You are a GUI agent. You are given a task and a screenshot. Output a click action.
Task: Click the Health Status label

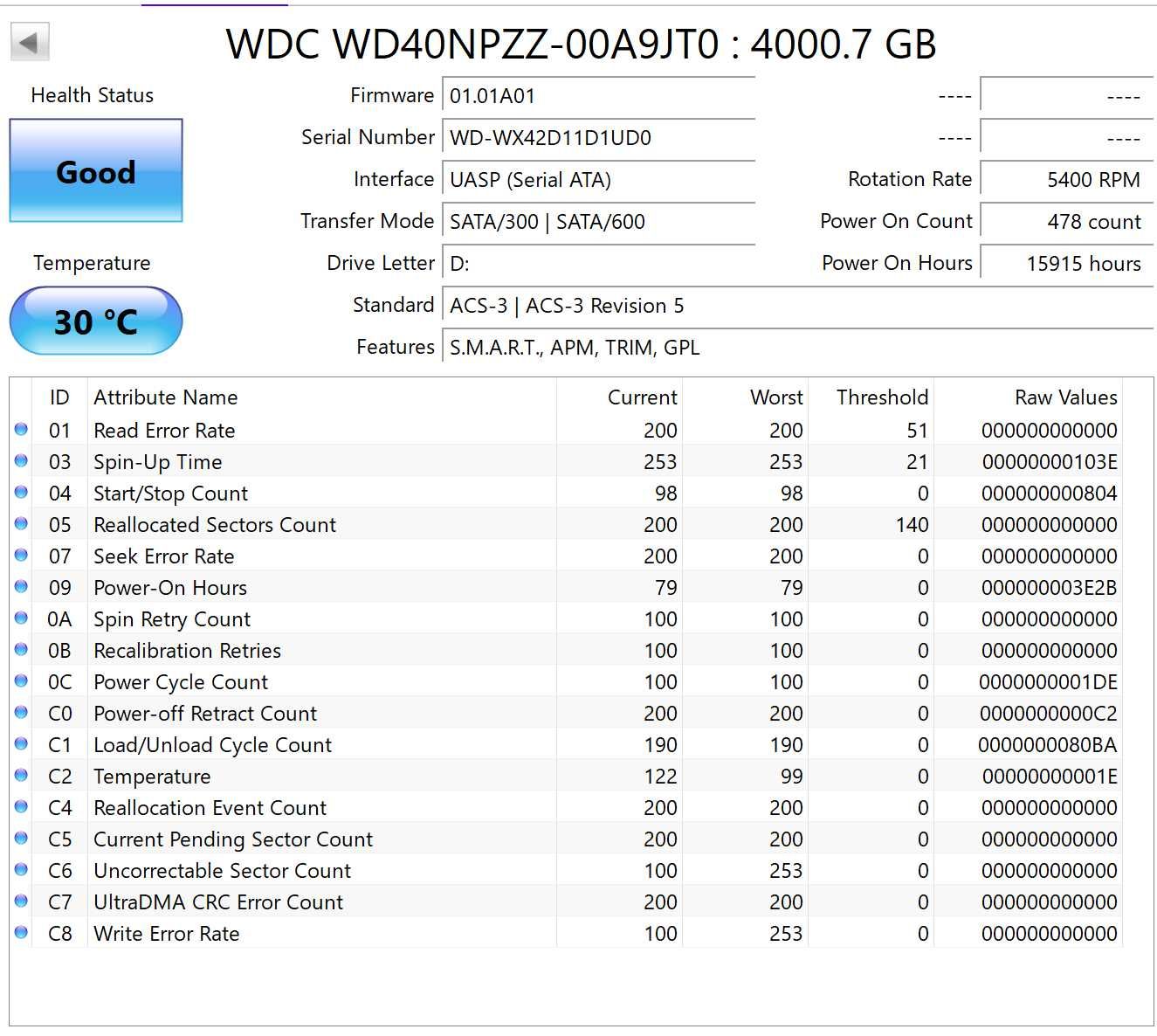coord(93,95)
